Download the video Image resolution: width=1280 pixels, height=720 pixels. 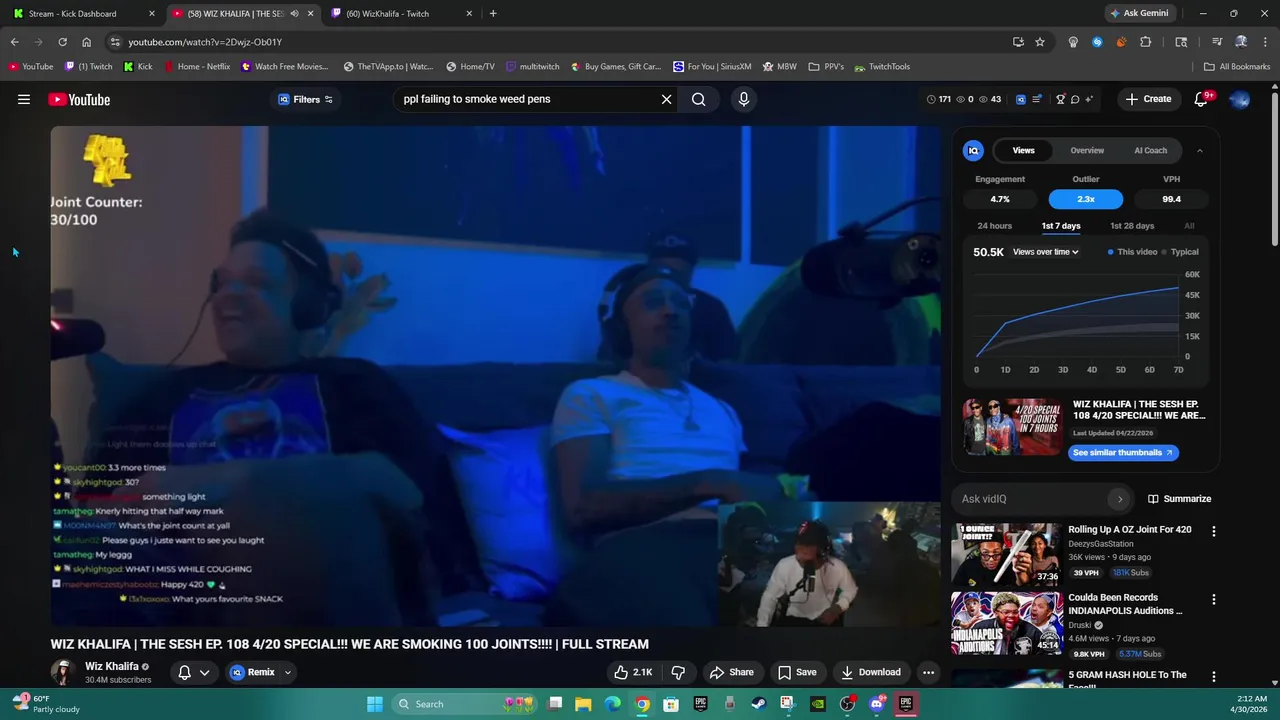pyautogui.click(x=871, y=672)
